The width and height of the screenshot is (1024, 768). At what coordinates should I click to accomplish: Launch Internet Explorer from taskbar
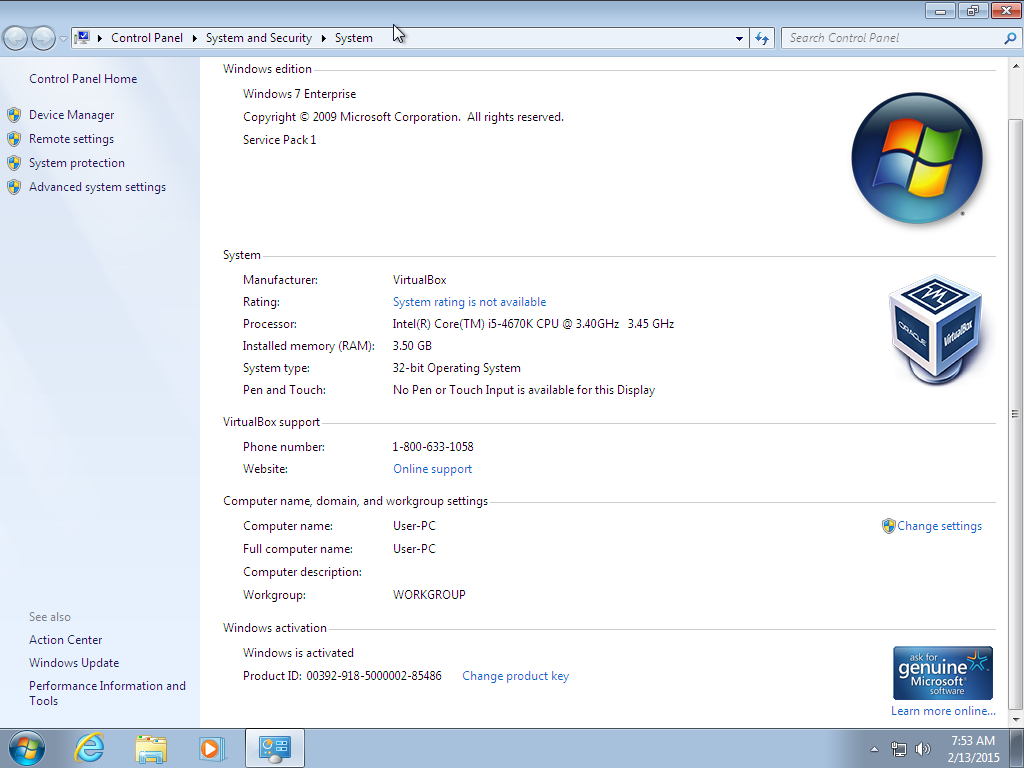[x=89, y=748]
